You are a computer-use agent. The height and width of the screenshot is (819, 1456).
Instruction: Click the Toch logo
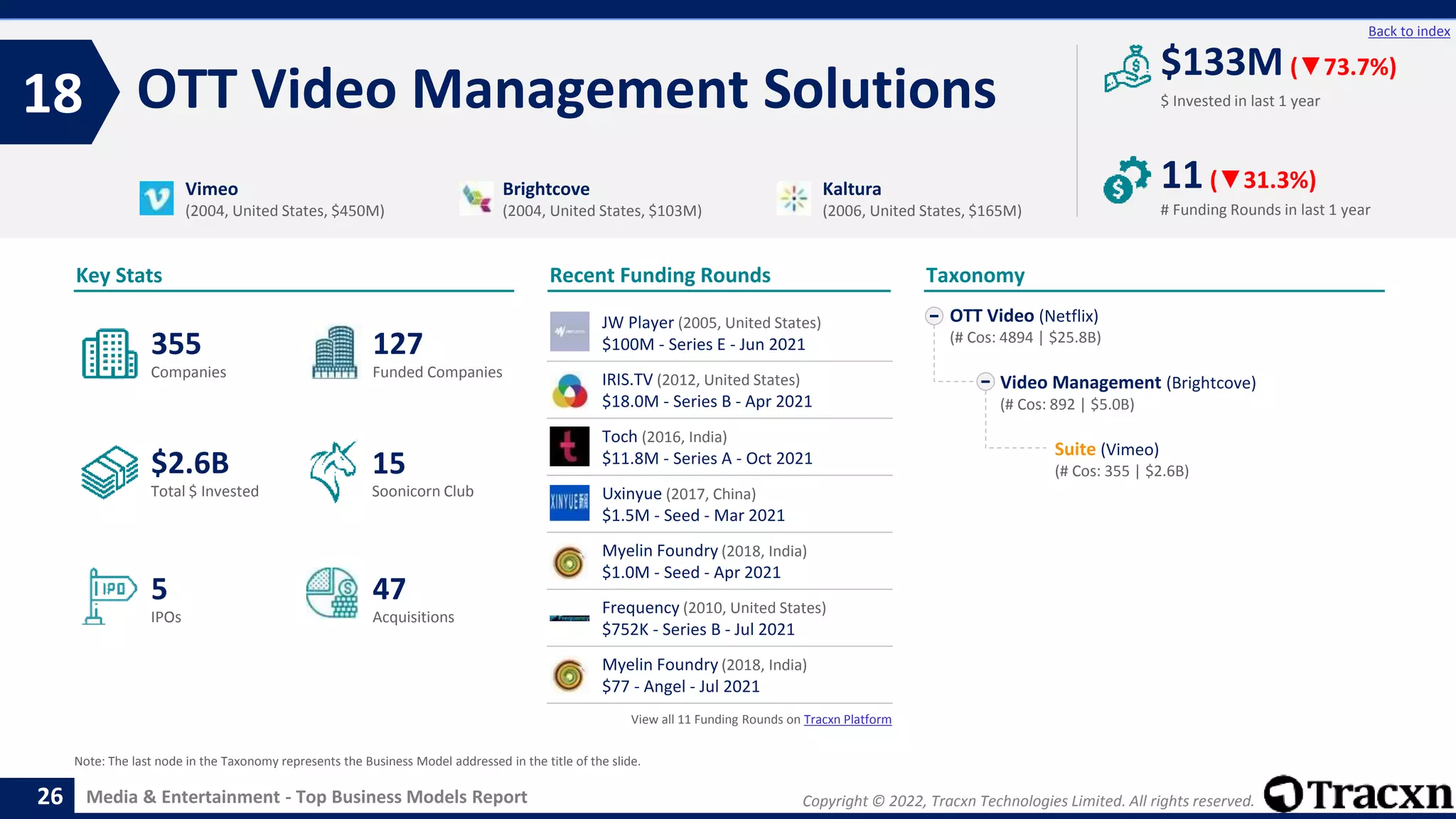[x=569, y=446]
